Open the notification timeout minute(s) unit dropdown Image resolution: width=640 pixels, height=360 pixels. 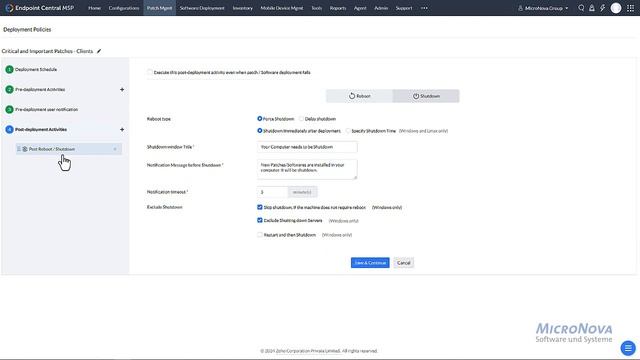(302, 192)
